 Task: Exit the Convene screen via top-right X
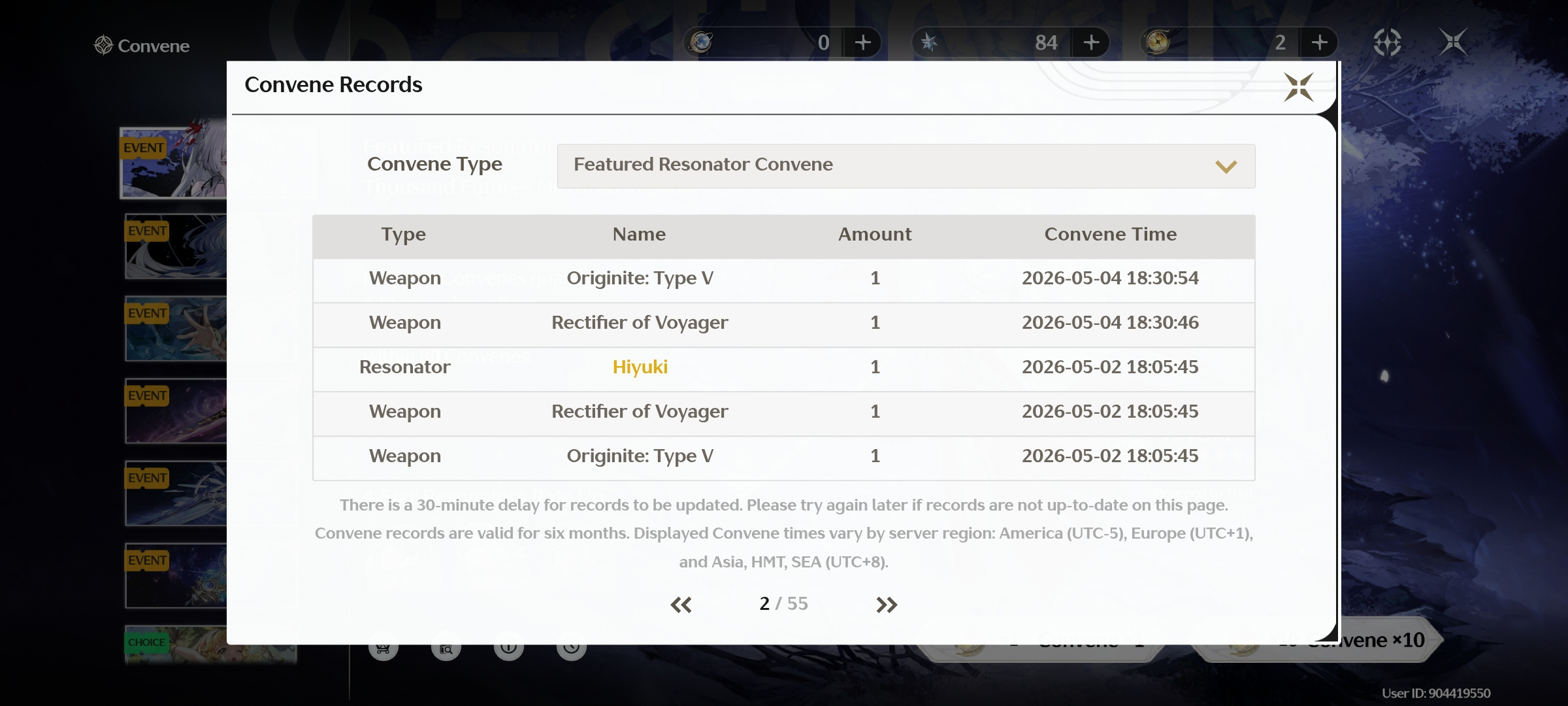(x=1453, y=42)
